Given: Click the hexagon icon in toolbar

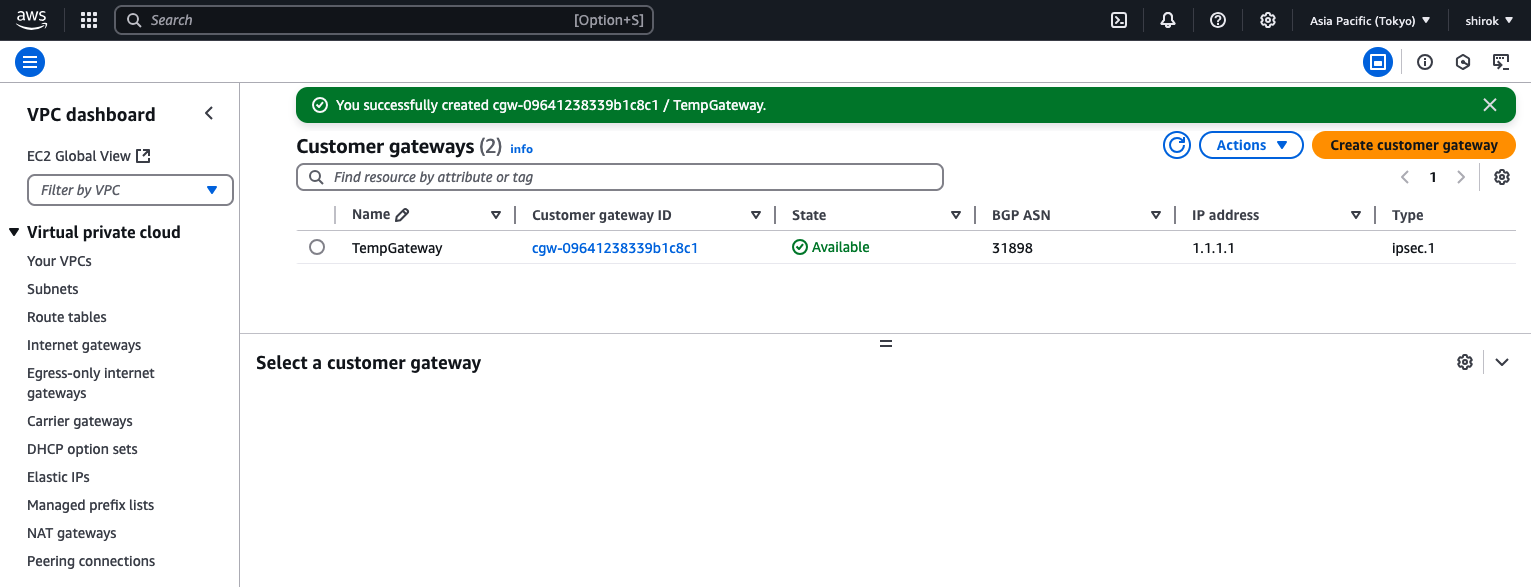Looking at the screenshot, I should [x=1463, y=62].
